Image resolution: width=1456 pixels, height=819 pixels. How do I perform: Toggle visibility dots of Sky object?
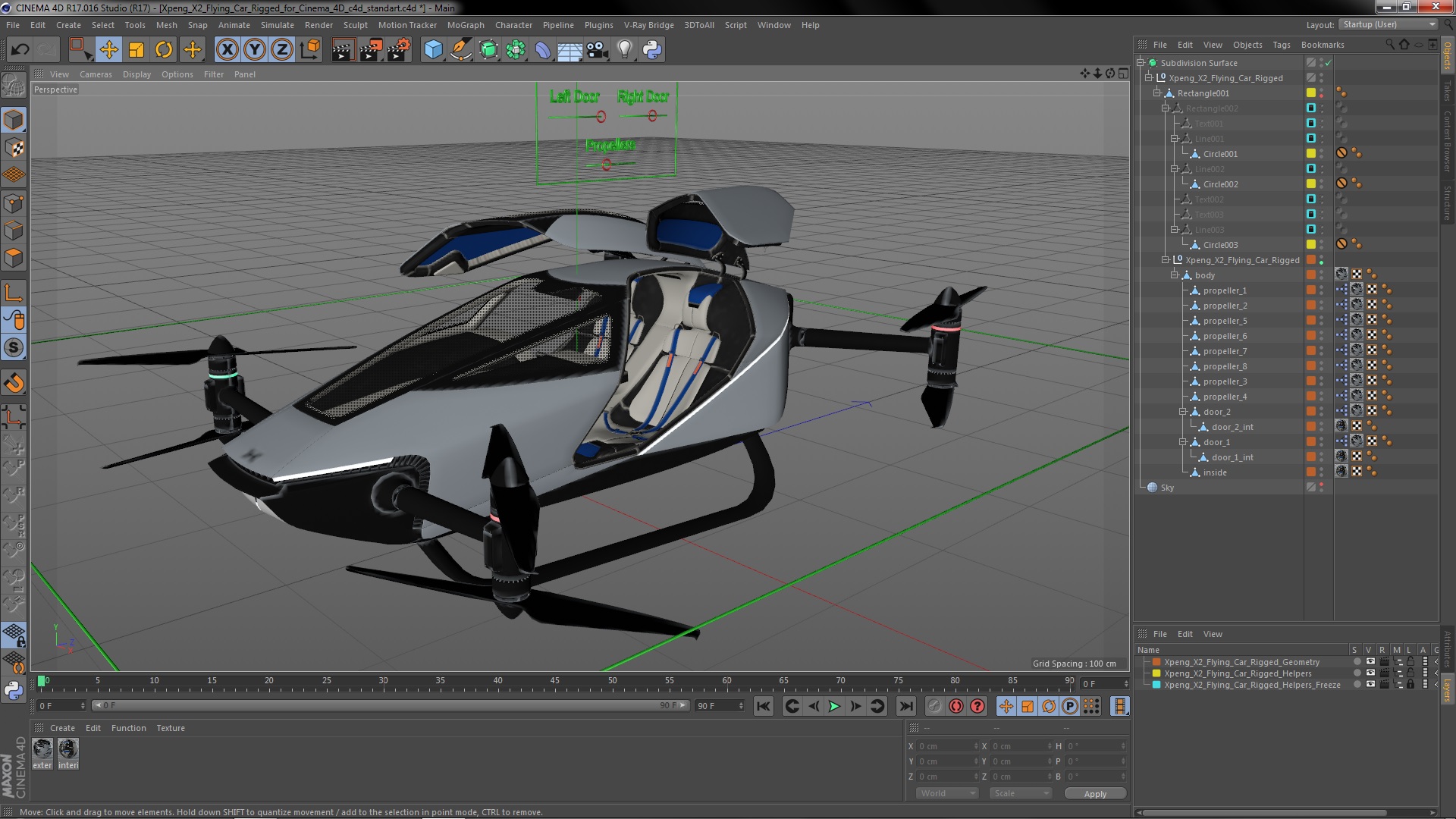pyautogui.click(x=1321, y=488)
